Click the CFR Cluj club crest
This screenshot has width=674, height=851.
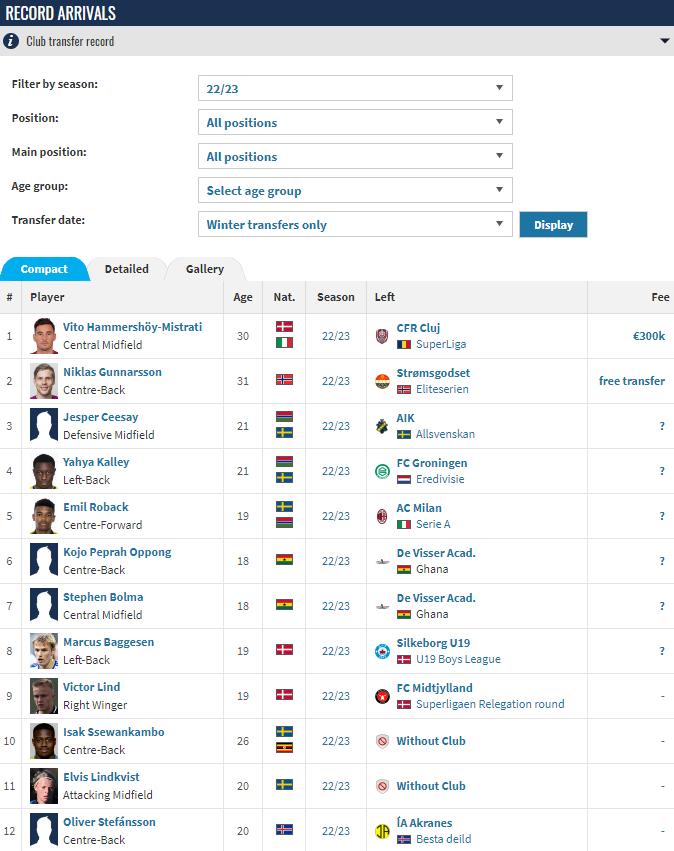click(x=382, y=336)
